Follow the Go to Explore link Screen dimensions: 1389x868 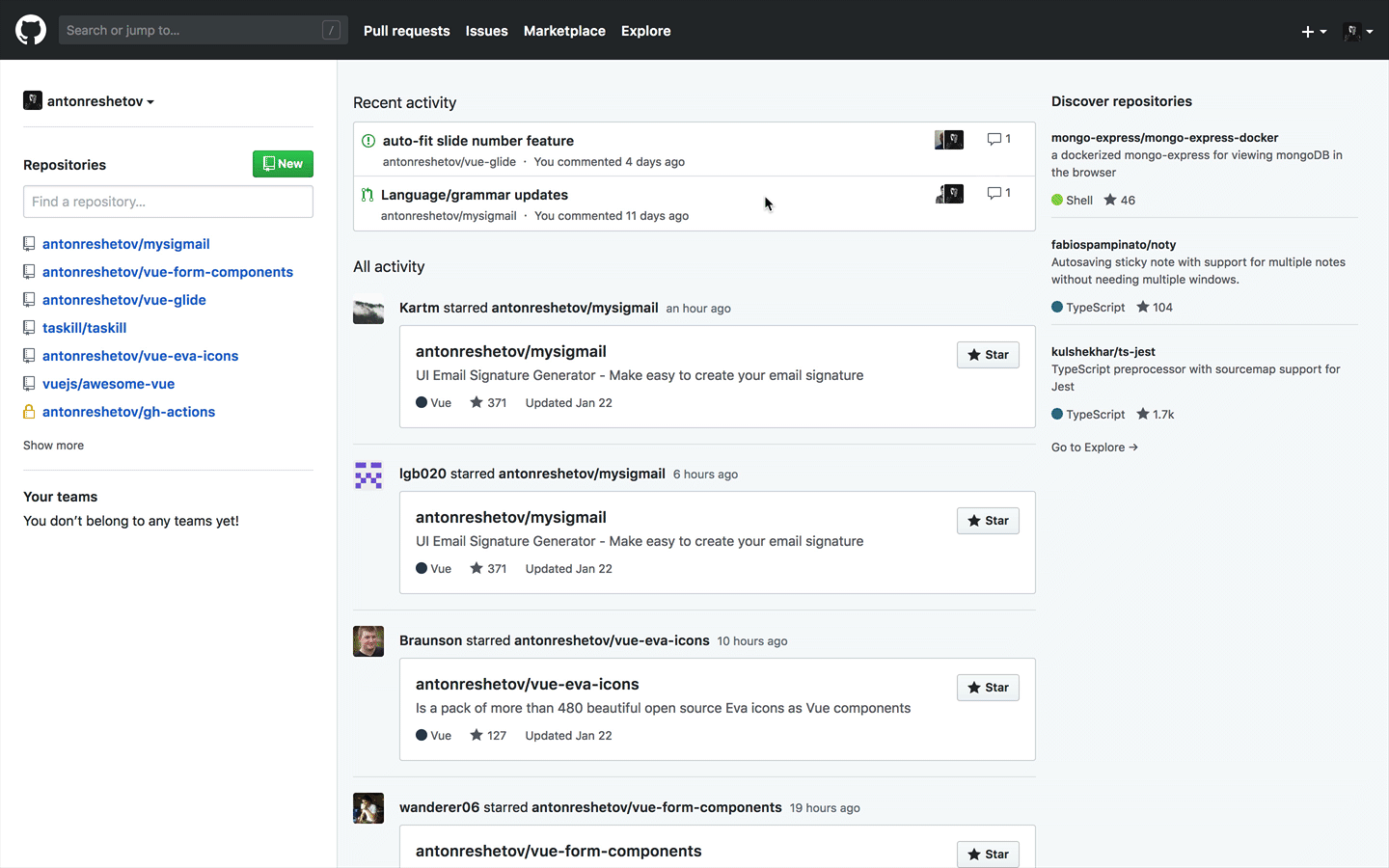(1095, 448)
